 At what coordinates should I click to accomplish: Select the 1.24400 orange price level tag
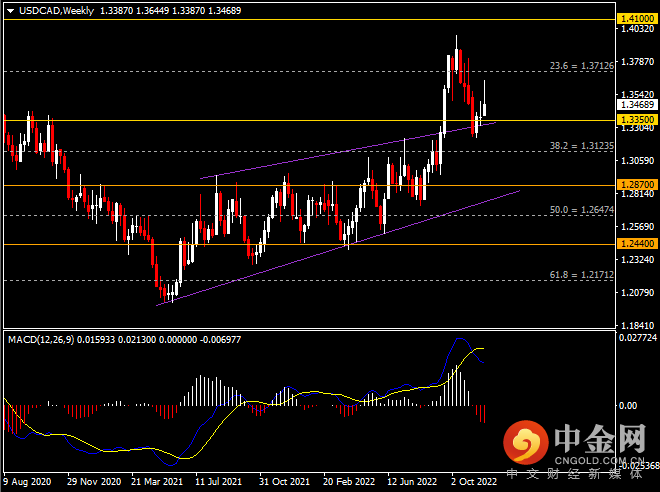pyautogui.click(x=636, y=244)
